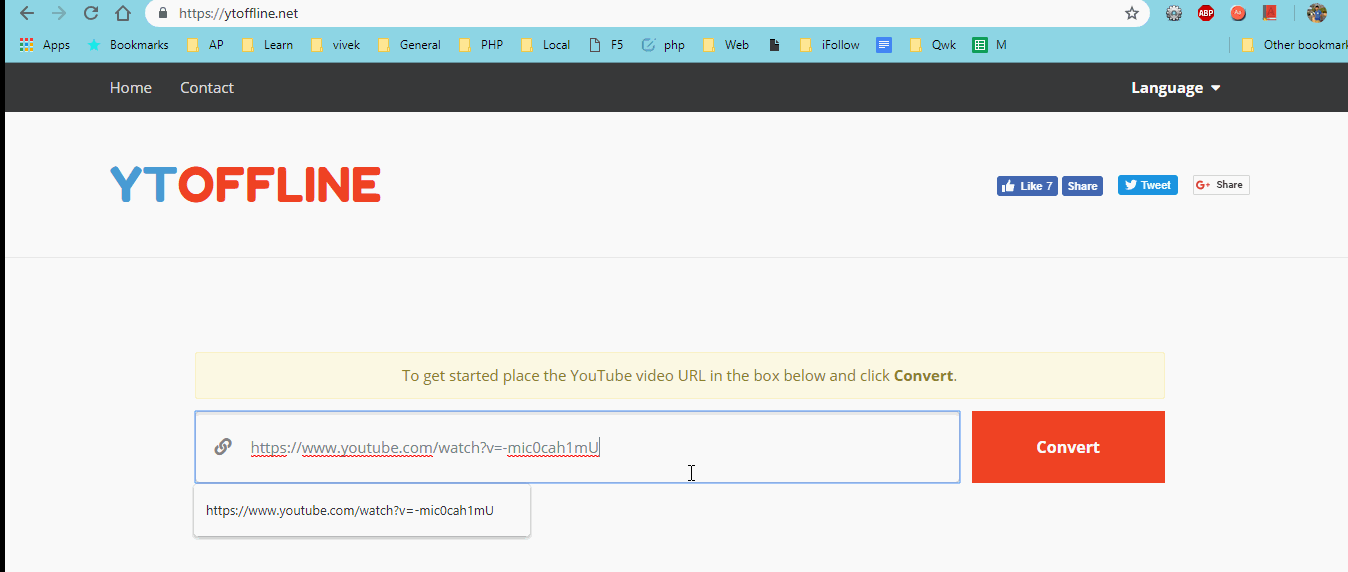Select the autocomplete YouTube URL suggestion
The height and width of the screenshot is (572, 1348).
pos(350,510)
